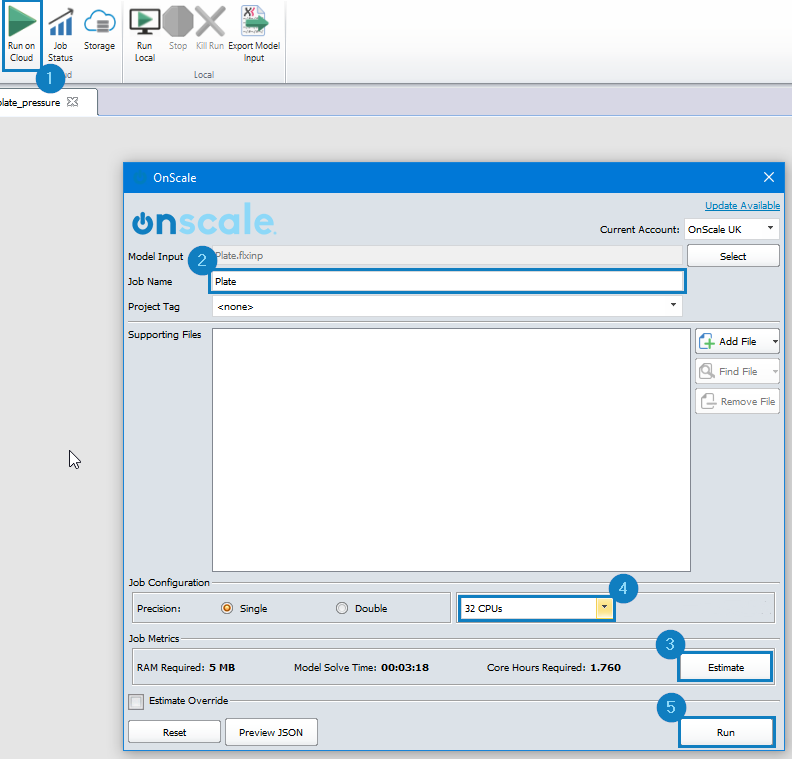Open Find File dropdown arrow
Screen dimensions: 792x759
click(775, 372)
